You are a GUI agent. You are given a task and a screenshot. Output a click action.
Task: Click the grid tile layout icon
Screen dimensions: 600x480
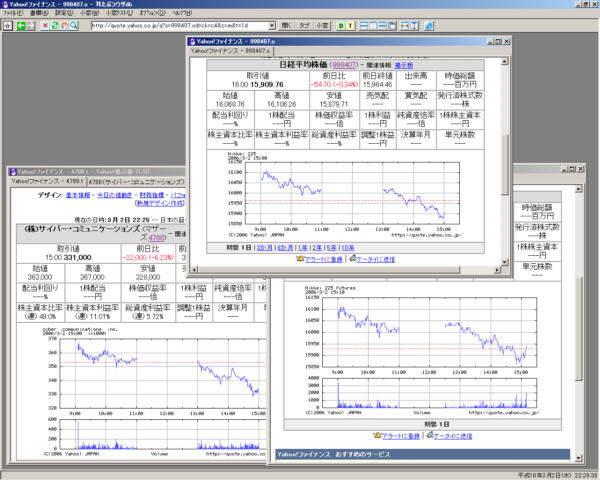[x=382, y=26]
